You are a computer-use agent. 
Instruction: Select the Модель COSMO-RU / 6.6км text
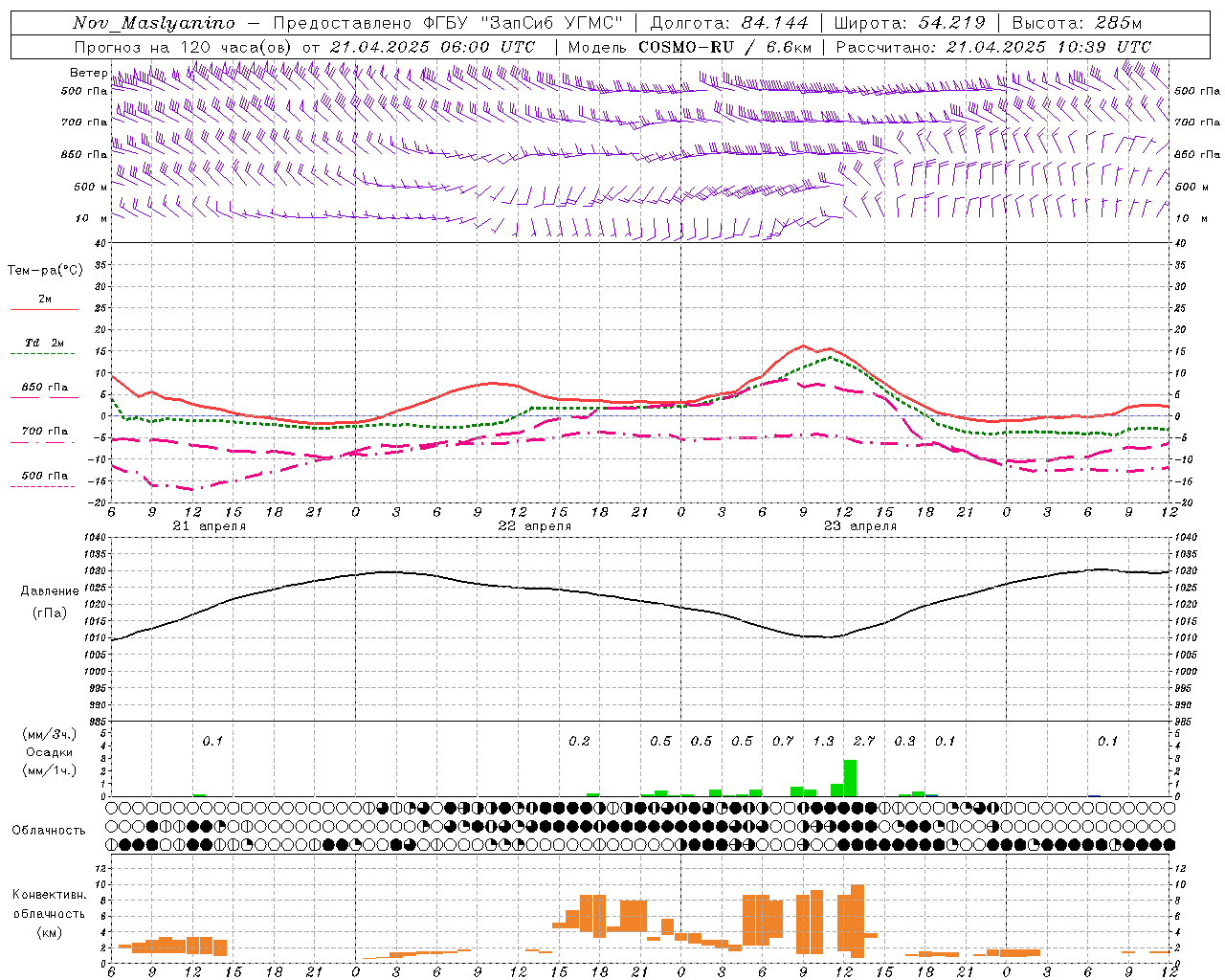689,47
